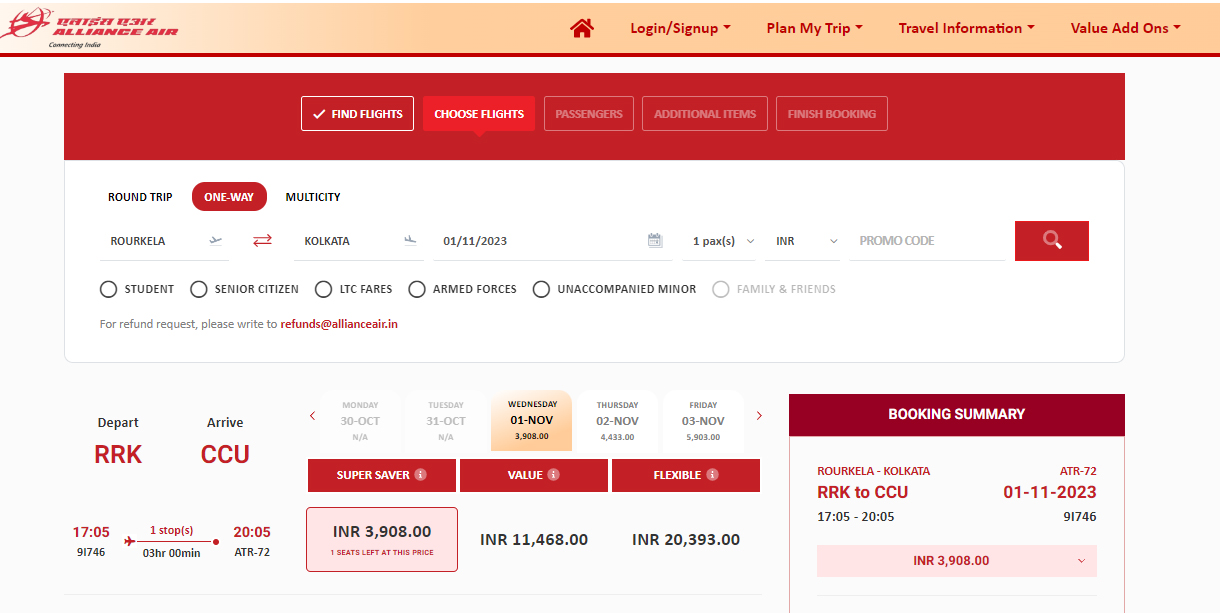Image resolution: width=1220 pixels, height=613 pixels.
Task: Select the Finish Booking step
Action: [831, 114]
